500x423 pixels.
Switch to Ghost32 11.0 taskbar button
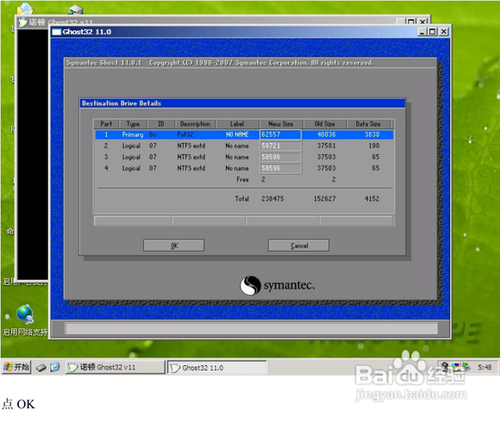(x=217, y=368)
